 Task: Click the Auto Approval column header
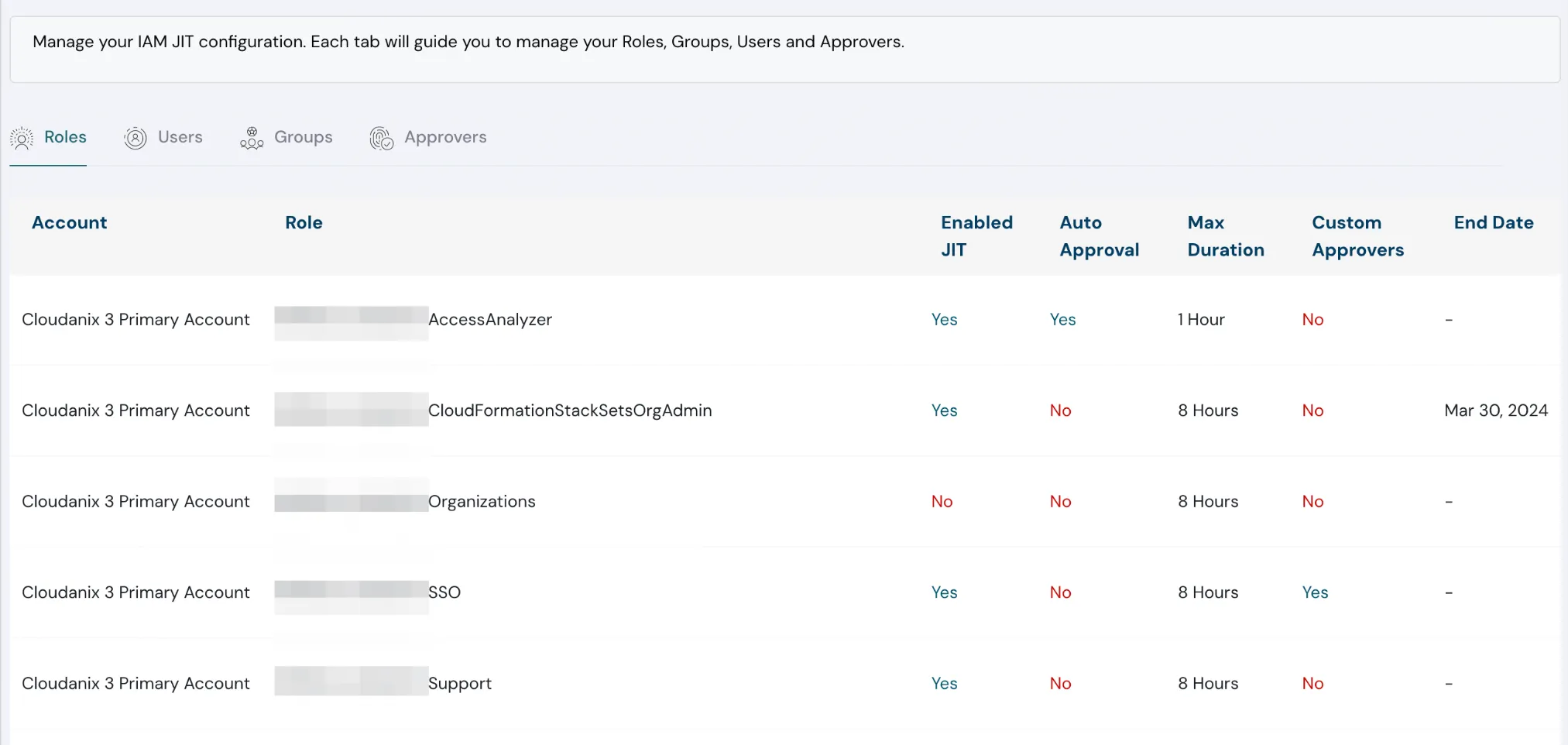pyautogui.click(x=1099, y=236)
